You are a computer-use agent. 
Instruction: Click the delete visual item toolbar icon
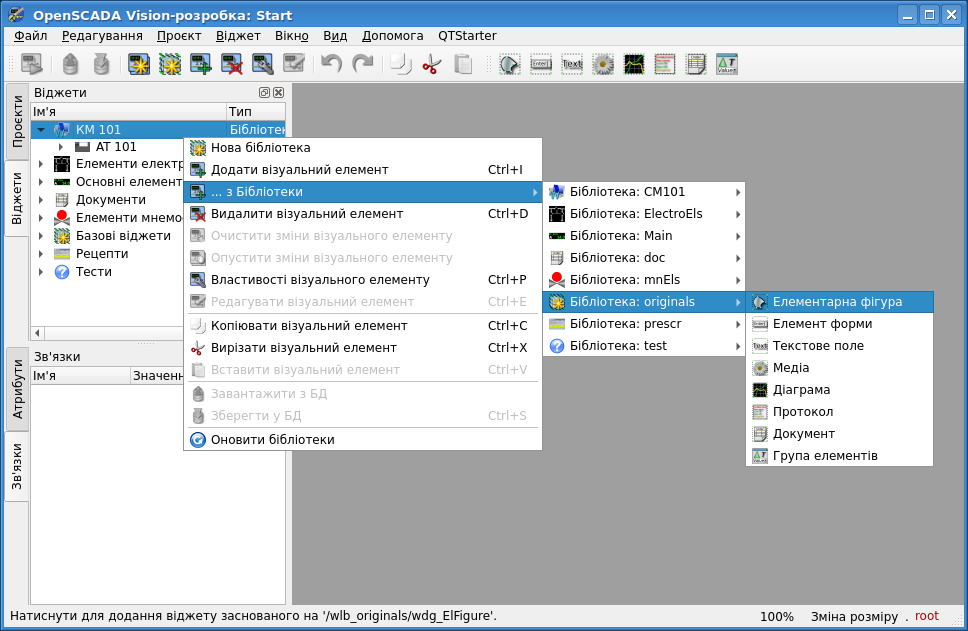pyautogui.click(x=232, y=65)
